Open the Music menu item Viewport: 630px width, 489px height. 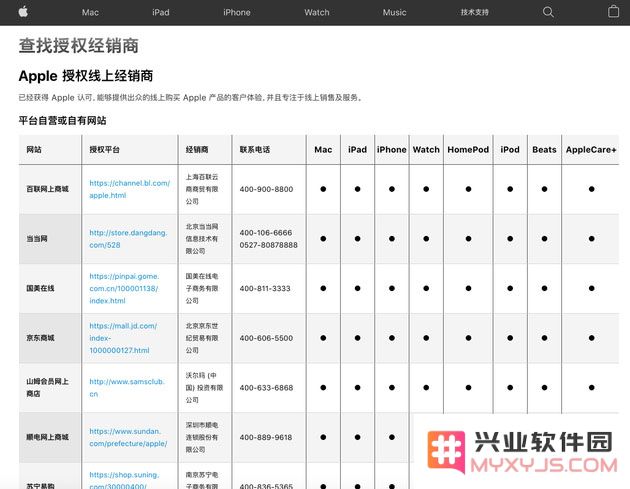tap(394, 12)
